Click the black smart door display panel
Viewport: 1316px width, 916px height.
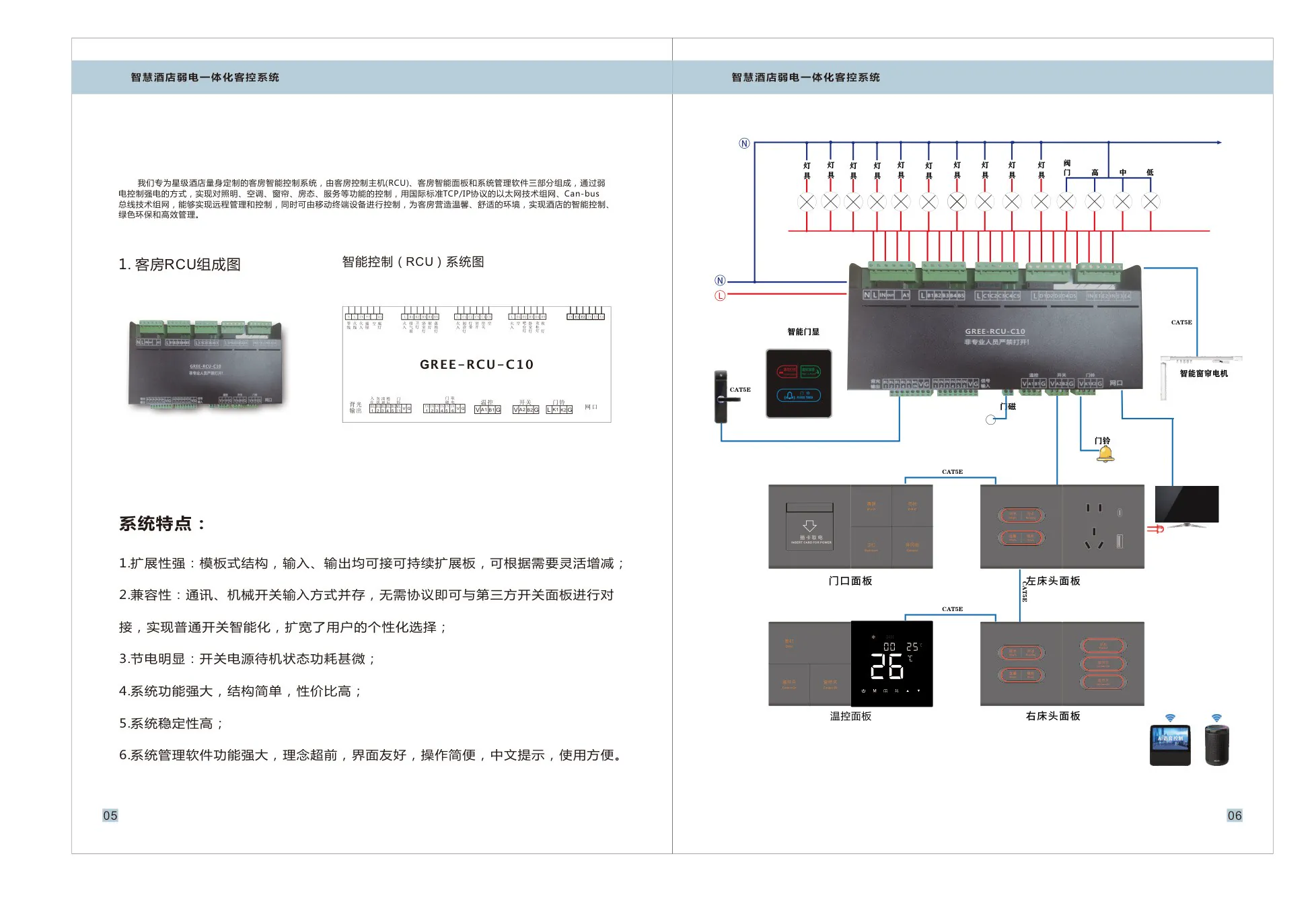coord(799,384)
